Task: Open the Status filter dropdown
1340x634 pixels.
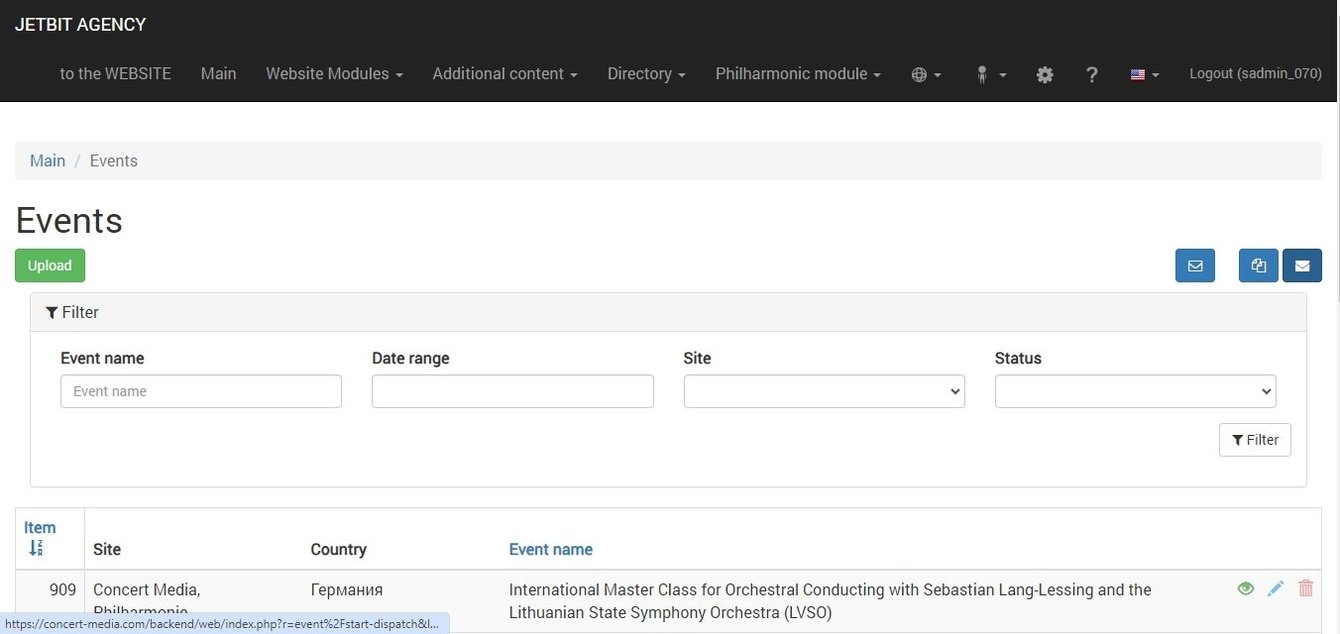Action: tap(1135, 391)
